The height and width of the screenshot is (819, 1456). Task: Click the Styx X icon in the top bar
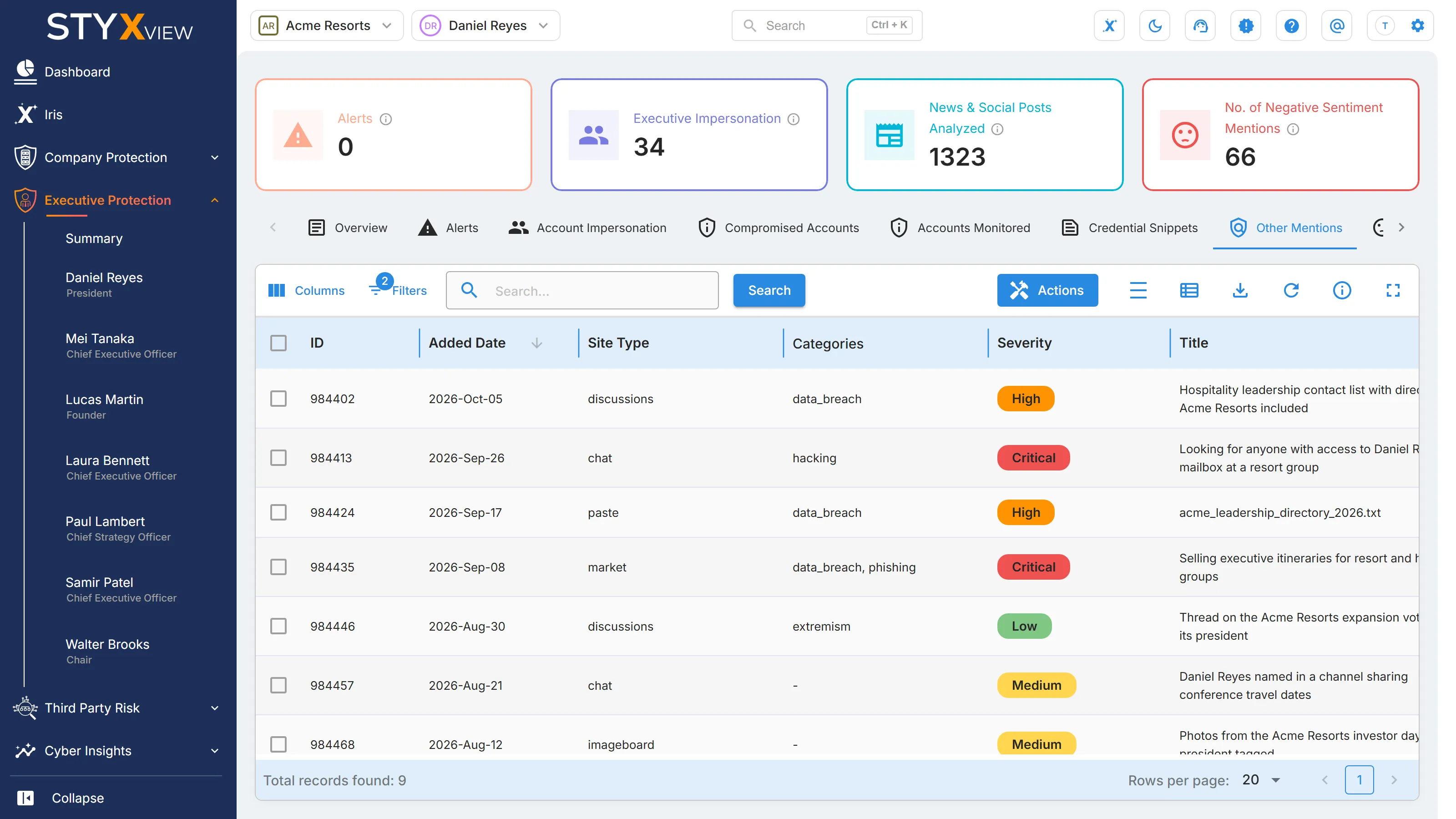1109,25
